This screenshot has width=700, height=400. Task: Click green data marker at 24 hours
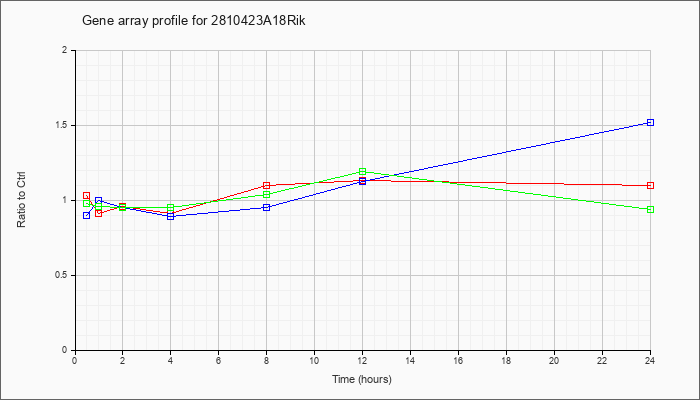(x=650, y=209)
